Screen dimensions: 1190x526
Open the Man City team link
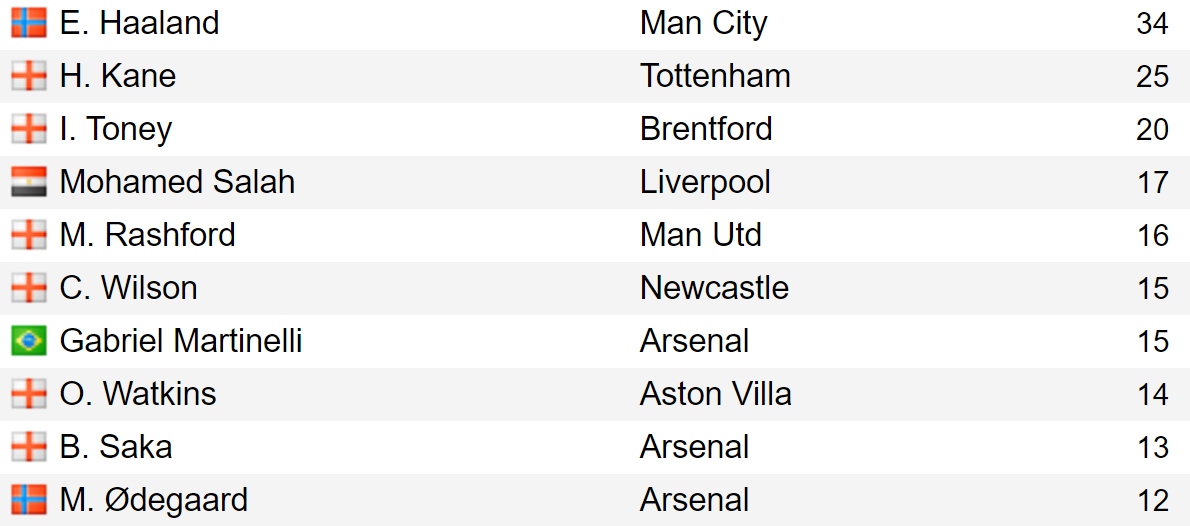pos(704,24)
